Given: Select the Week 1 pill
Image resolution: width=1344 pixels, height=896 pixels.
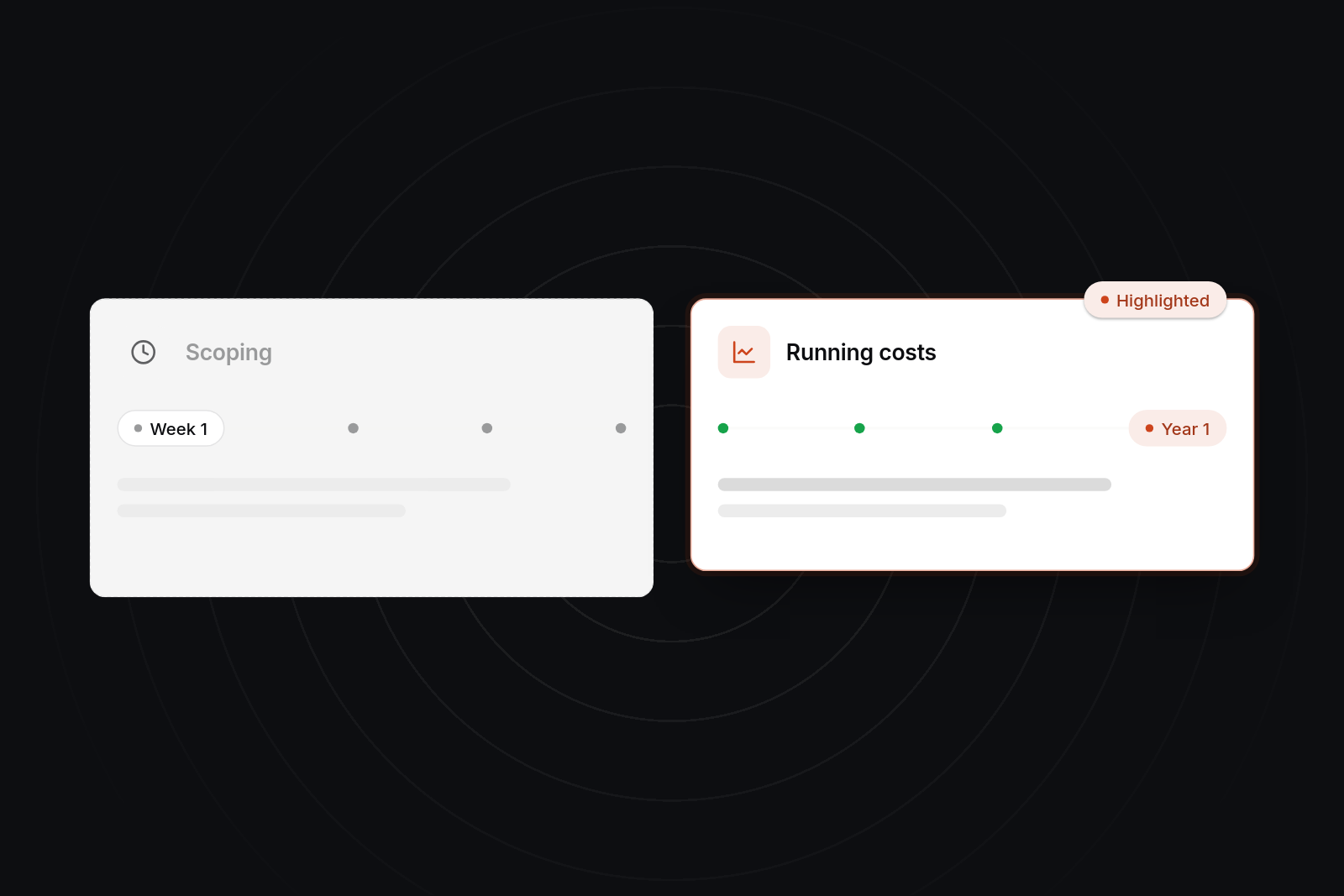Looking at the screenshot, I should (171, 428).
